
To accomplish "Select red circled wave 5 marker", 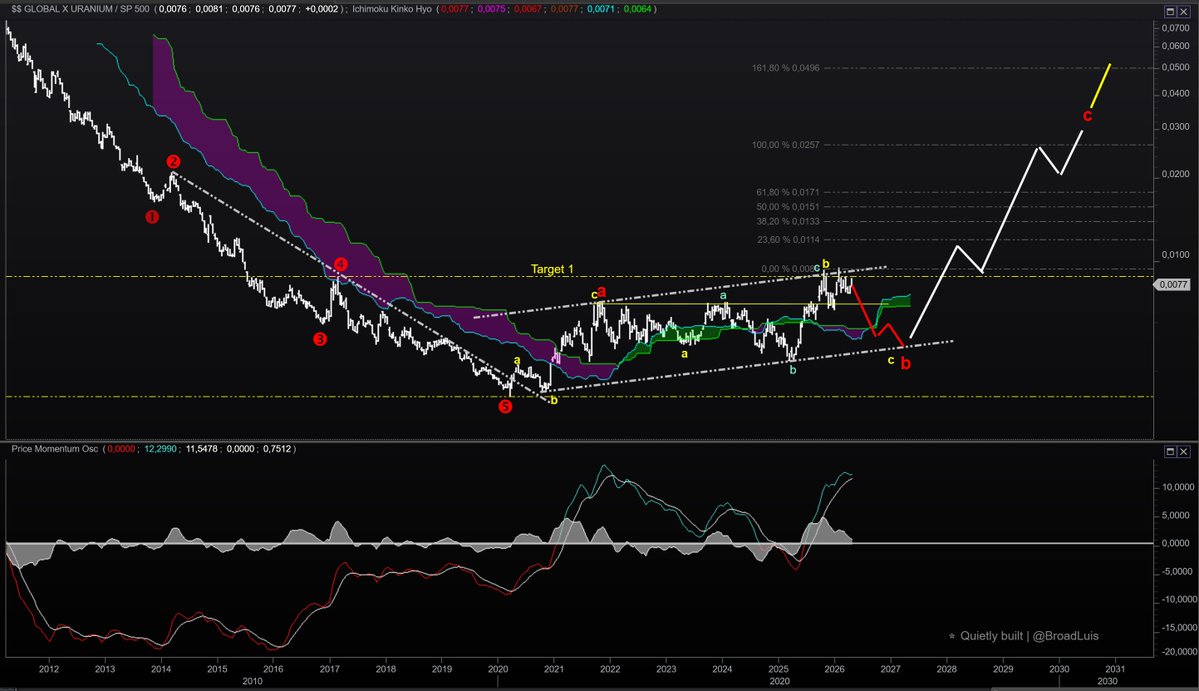I will pyautogui.click(x=505, y=407).
